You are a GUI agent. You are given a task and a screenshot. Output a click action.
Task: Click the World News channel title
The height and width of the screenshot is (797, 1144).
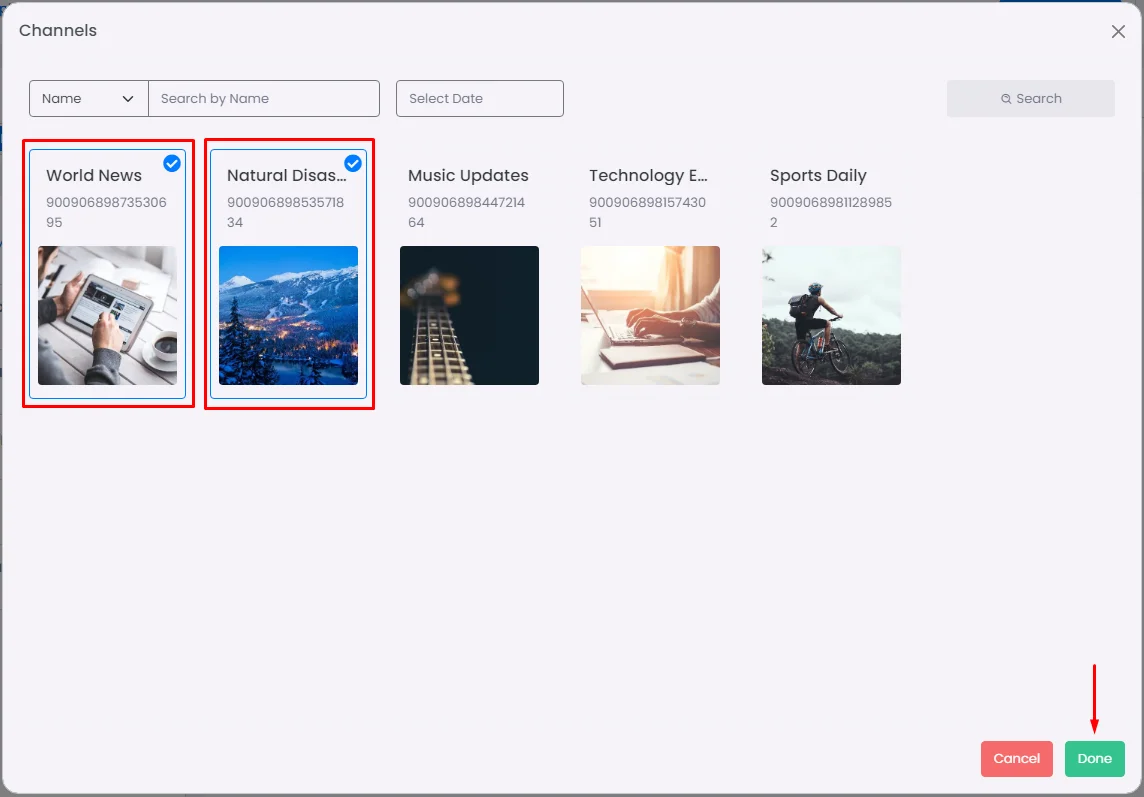coord(94,176)
